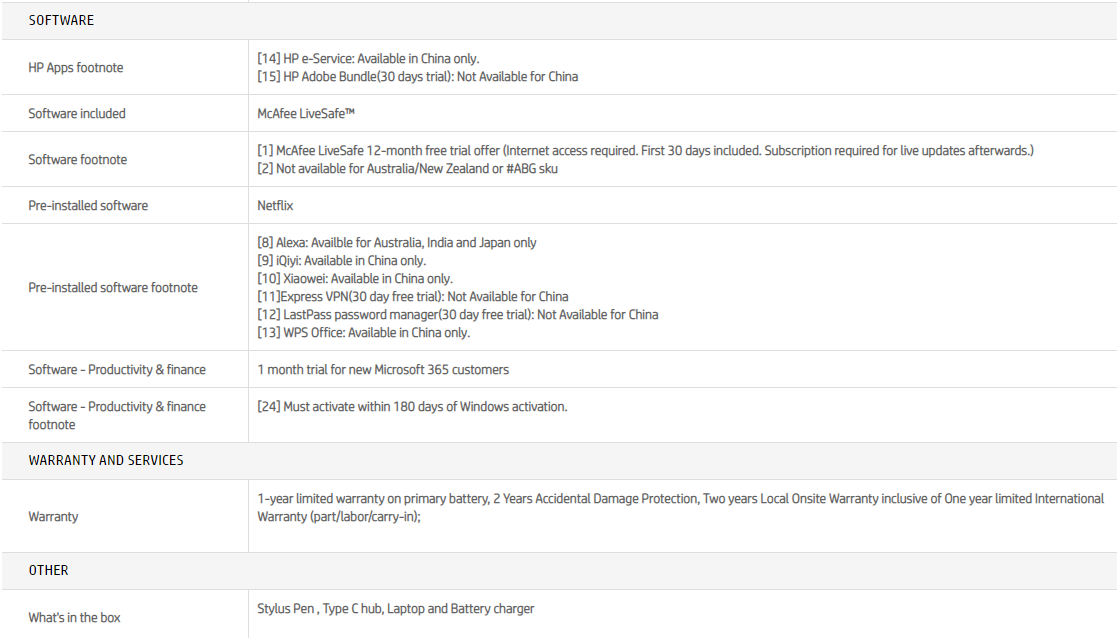Select the Stylus Pen, Type C hub box contents
The width and height of the screenshot is (1117, 638).
click(x=395, y=609)
